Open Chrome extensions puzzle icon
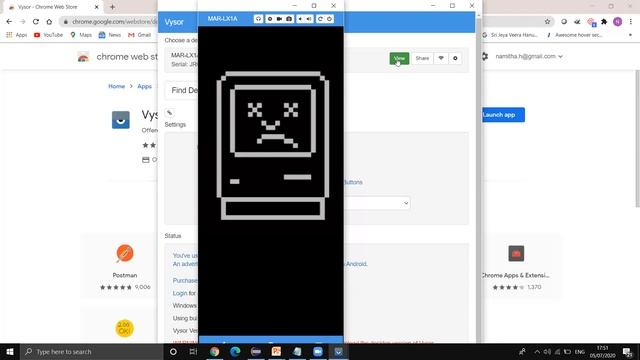640x360 pixels. coord(604,22)
